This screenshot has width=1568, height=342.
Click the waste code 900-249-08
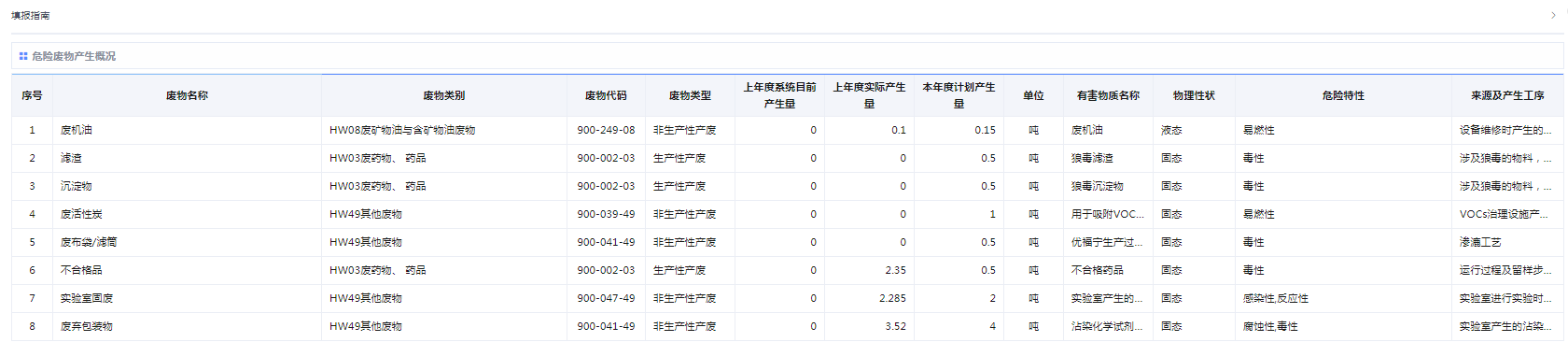point(606,130)
